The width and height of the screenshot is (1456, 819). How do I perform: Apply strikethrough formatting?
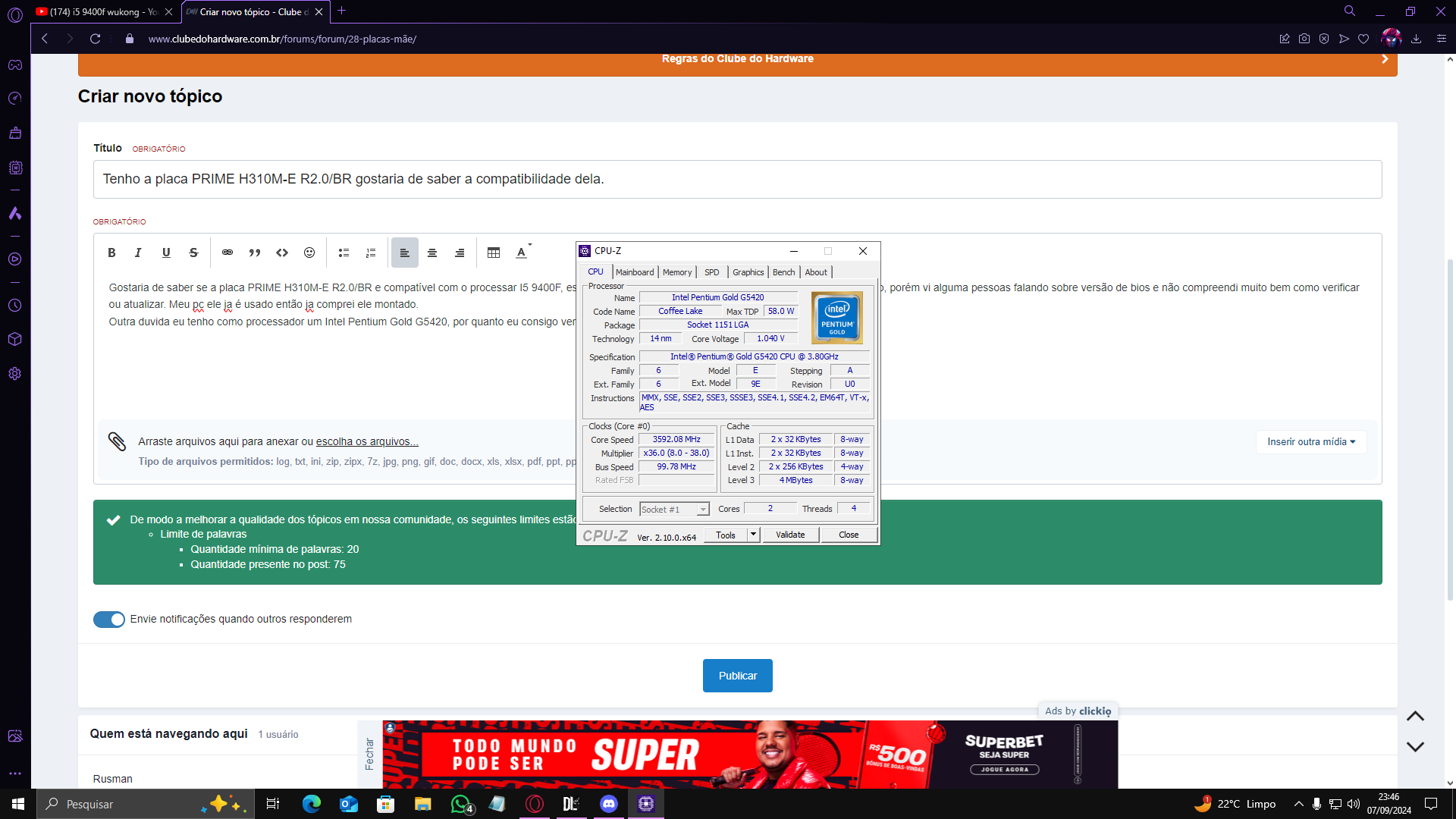pyautogui.click(x=193, y=253)
